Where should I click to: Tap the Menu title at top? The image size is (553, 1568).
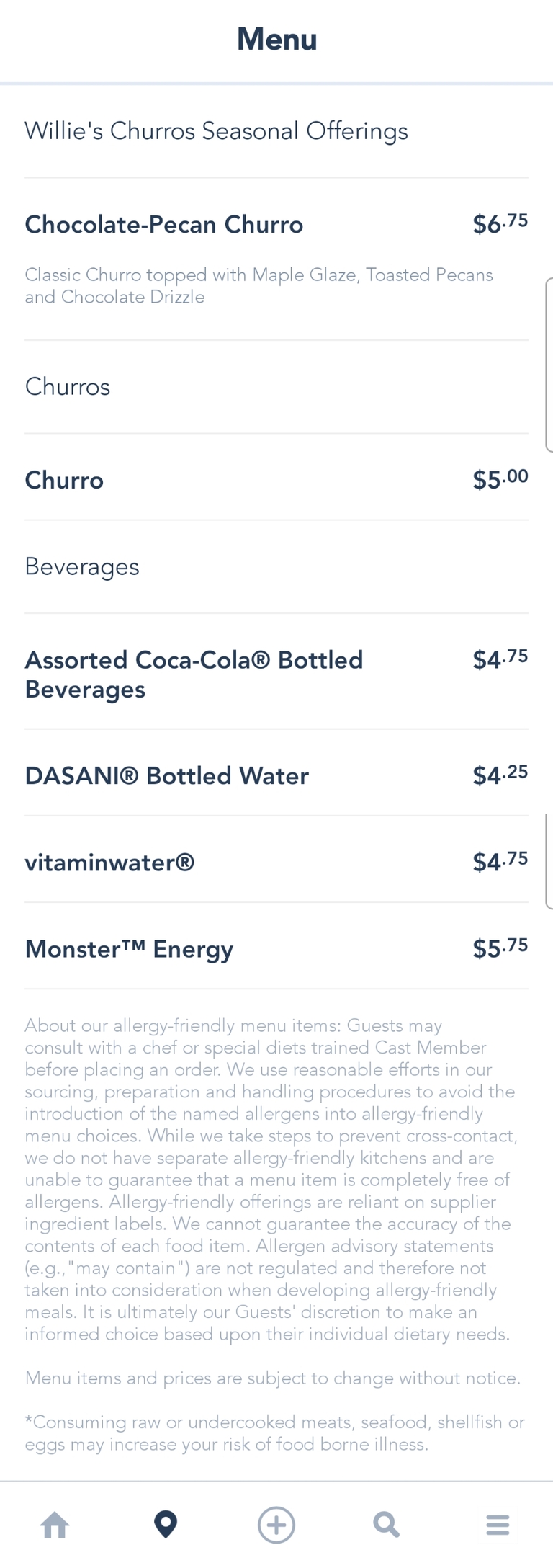point(276,40)
